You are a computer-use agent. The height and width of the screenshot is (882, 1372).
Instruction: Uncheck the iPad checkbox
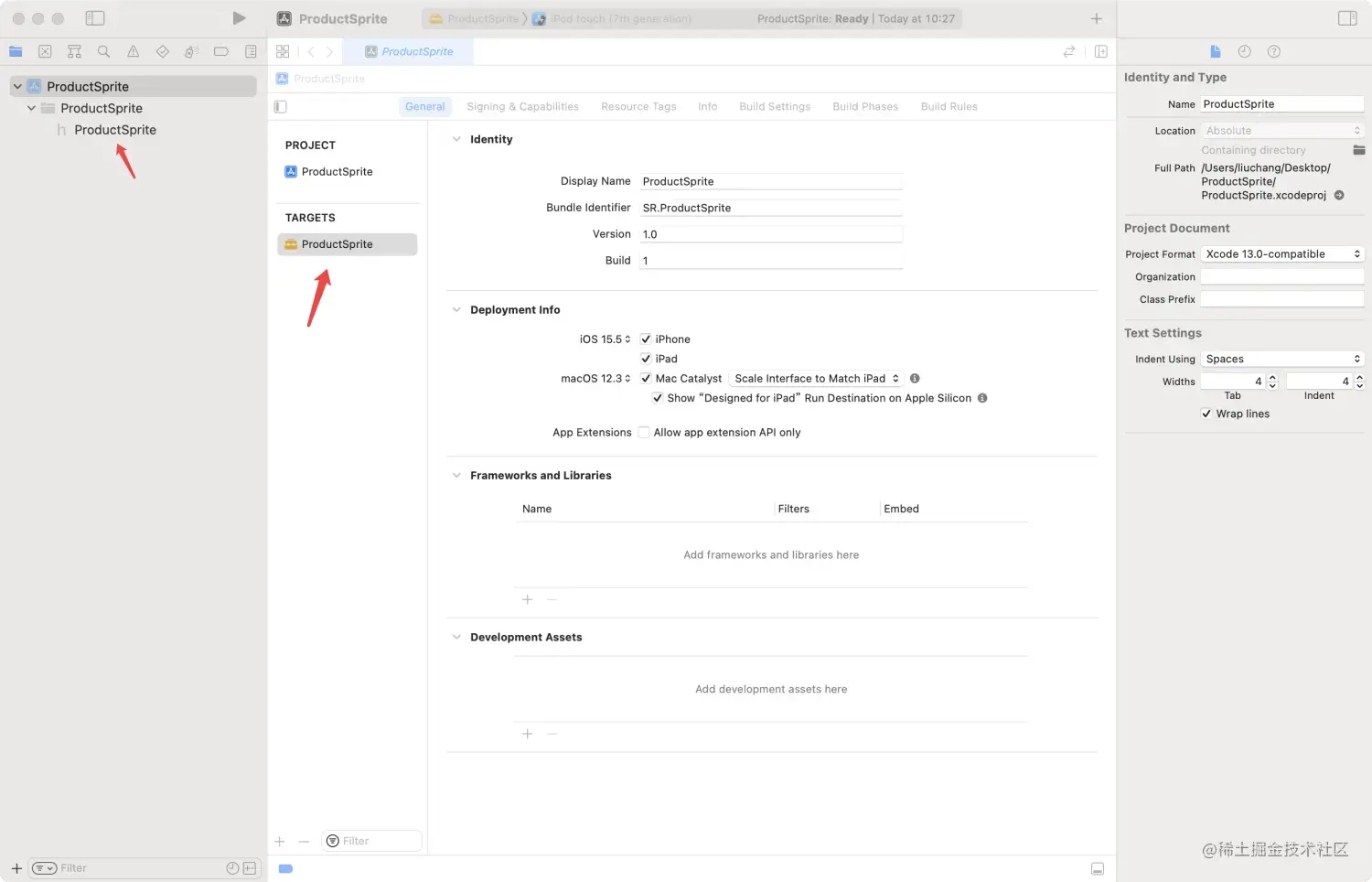(x=646, y=359)
